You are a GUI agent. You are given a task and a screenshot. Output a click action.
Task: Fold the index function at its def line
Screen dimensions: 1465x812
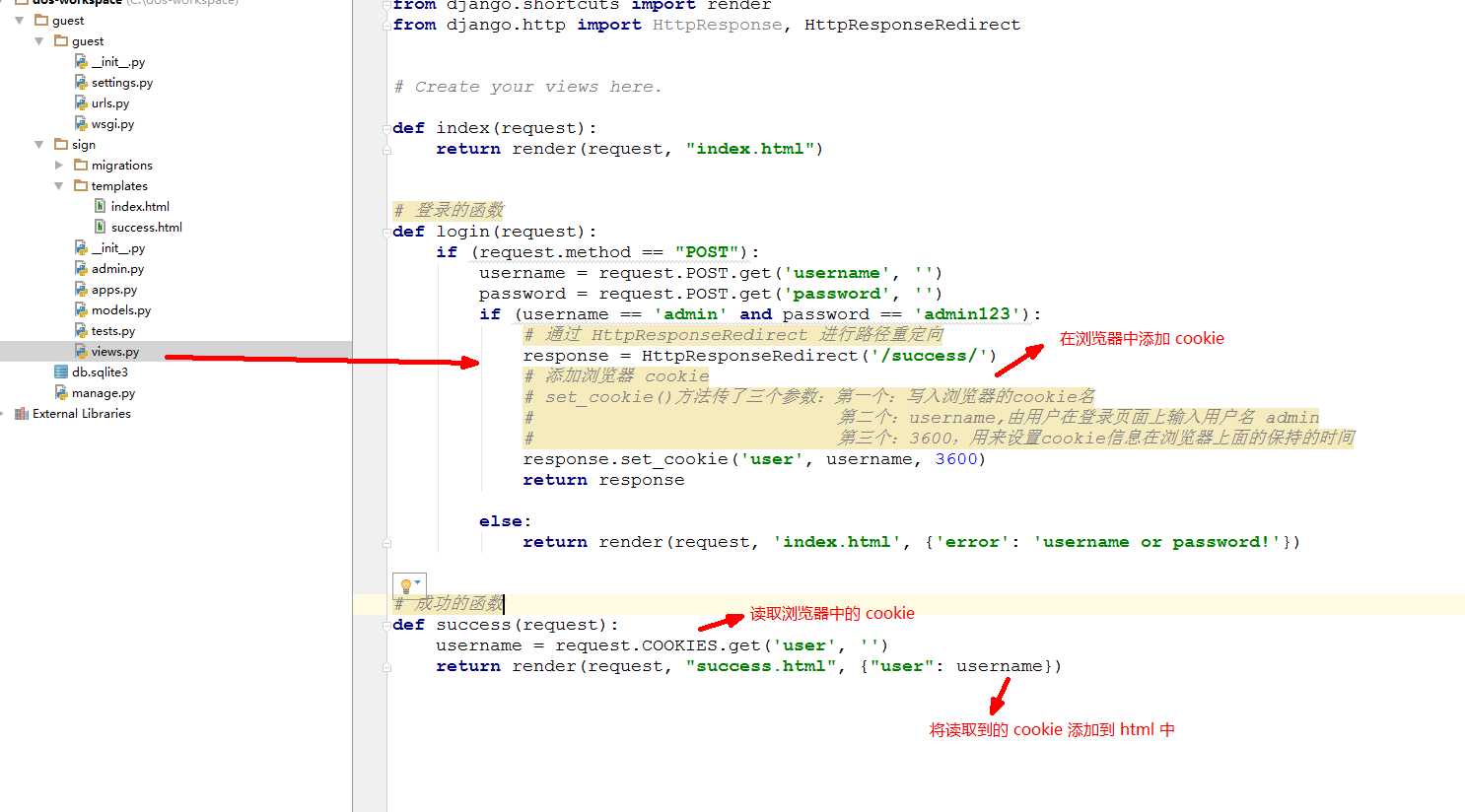(x=386, y=129)
